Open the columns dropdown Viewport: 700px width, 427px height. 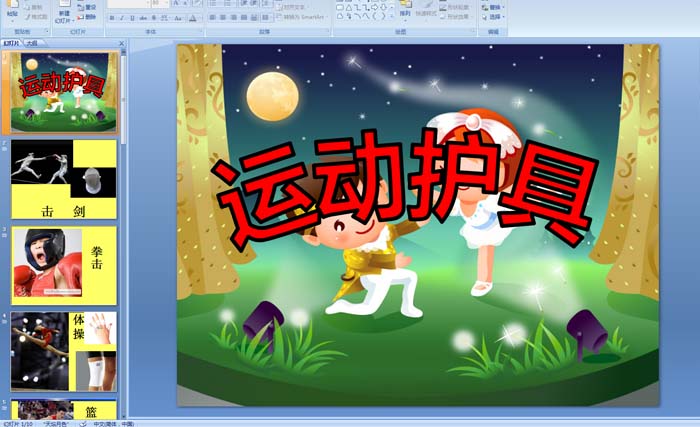(x=267, y=17)
